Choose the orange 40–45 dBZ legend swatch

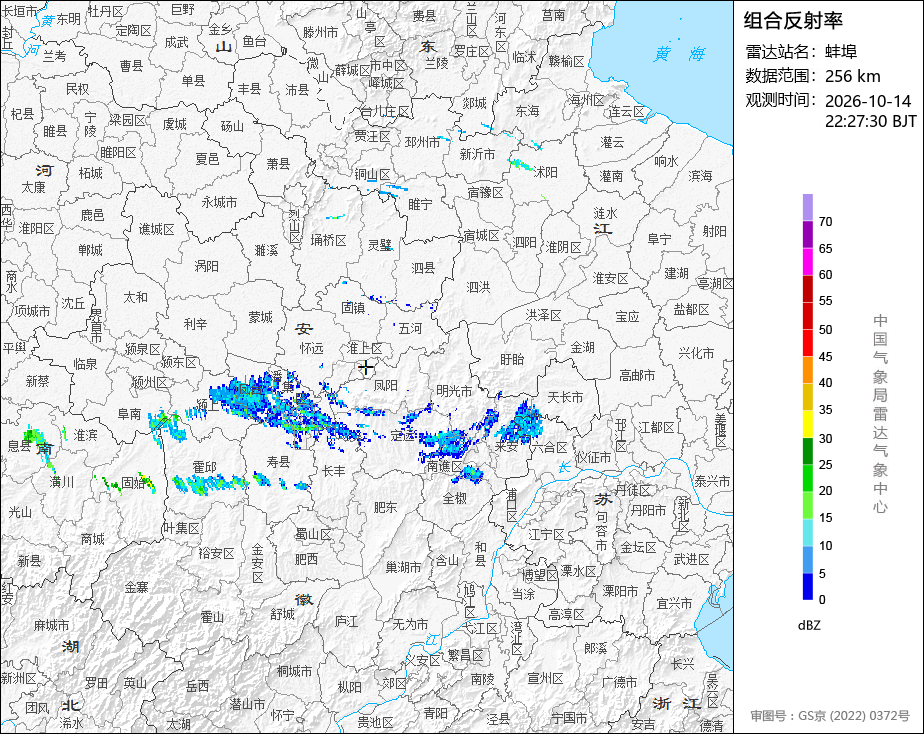click(x=807, y=370)
